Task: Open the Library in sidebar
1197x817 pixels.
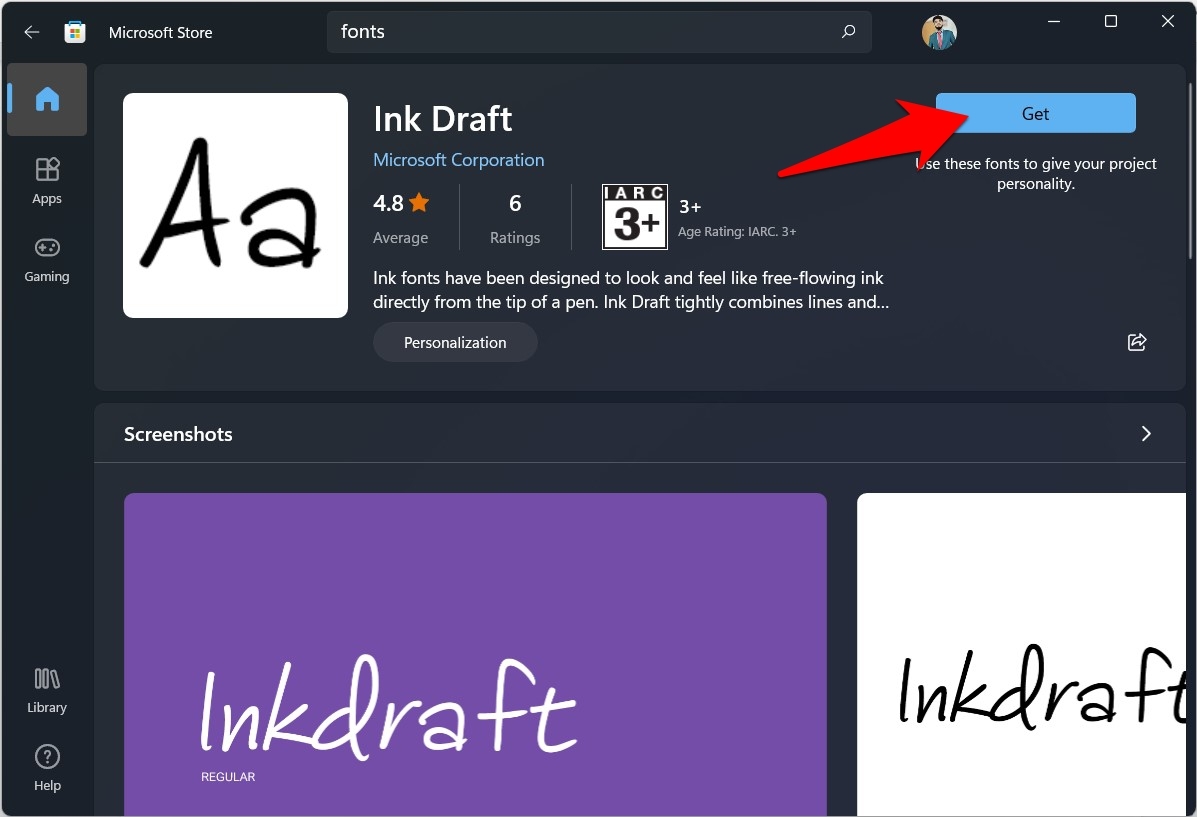Action: [47, 691]
